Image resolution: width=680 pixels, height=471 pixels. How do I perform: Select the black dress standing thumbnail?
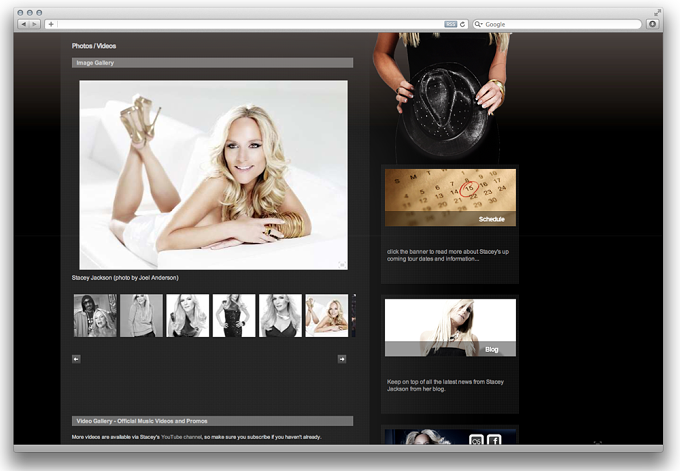(x=234, y=315)
